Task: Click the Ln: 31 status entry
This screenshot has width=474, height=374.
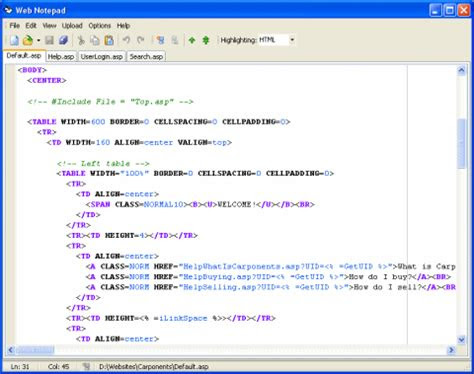Action: pyautogui.click(x=20, y=367)
